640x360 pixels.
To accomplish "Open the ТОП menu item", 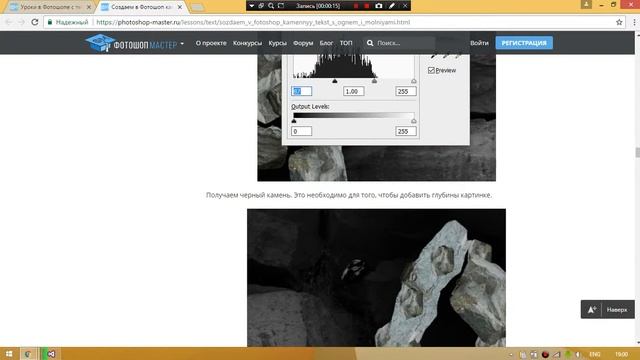I will [x=346, y=43].
